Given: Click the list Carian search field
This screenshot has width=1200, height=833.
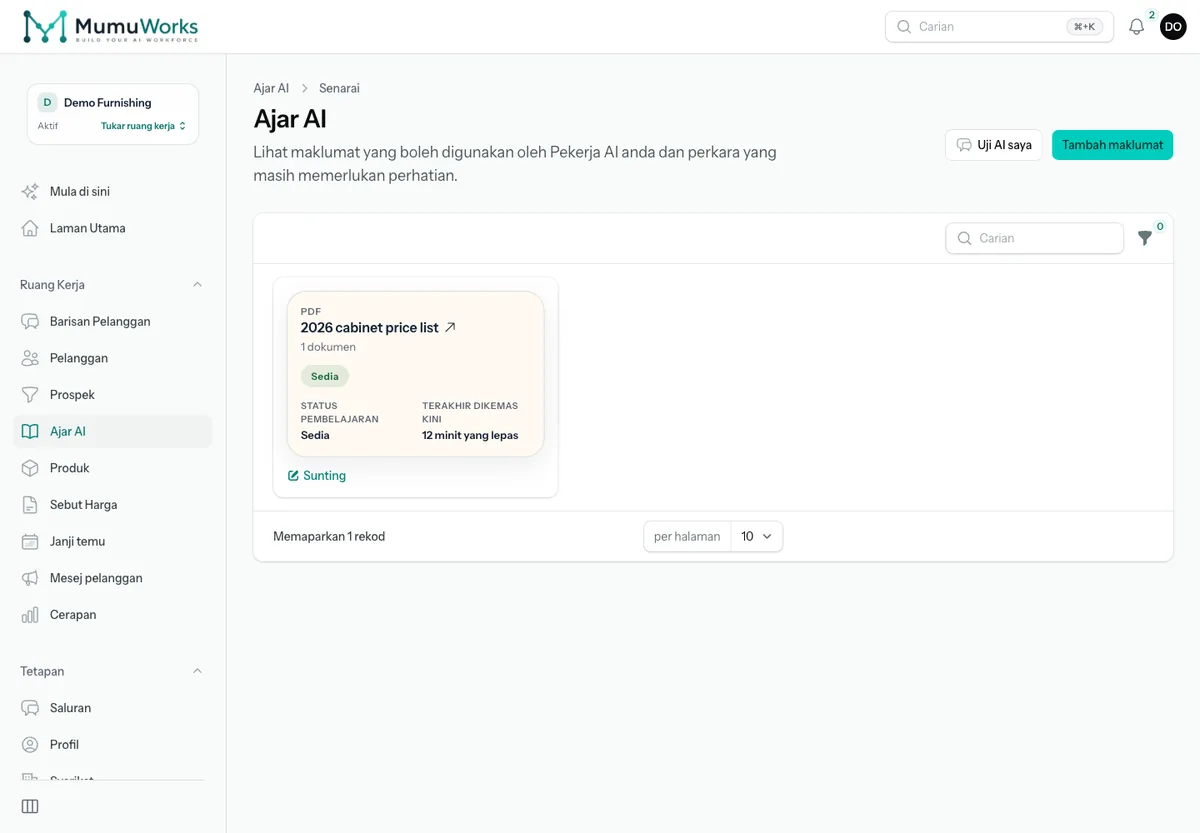Looking at the screenshot, I should click(1034, 238).
